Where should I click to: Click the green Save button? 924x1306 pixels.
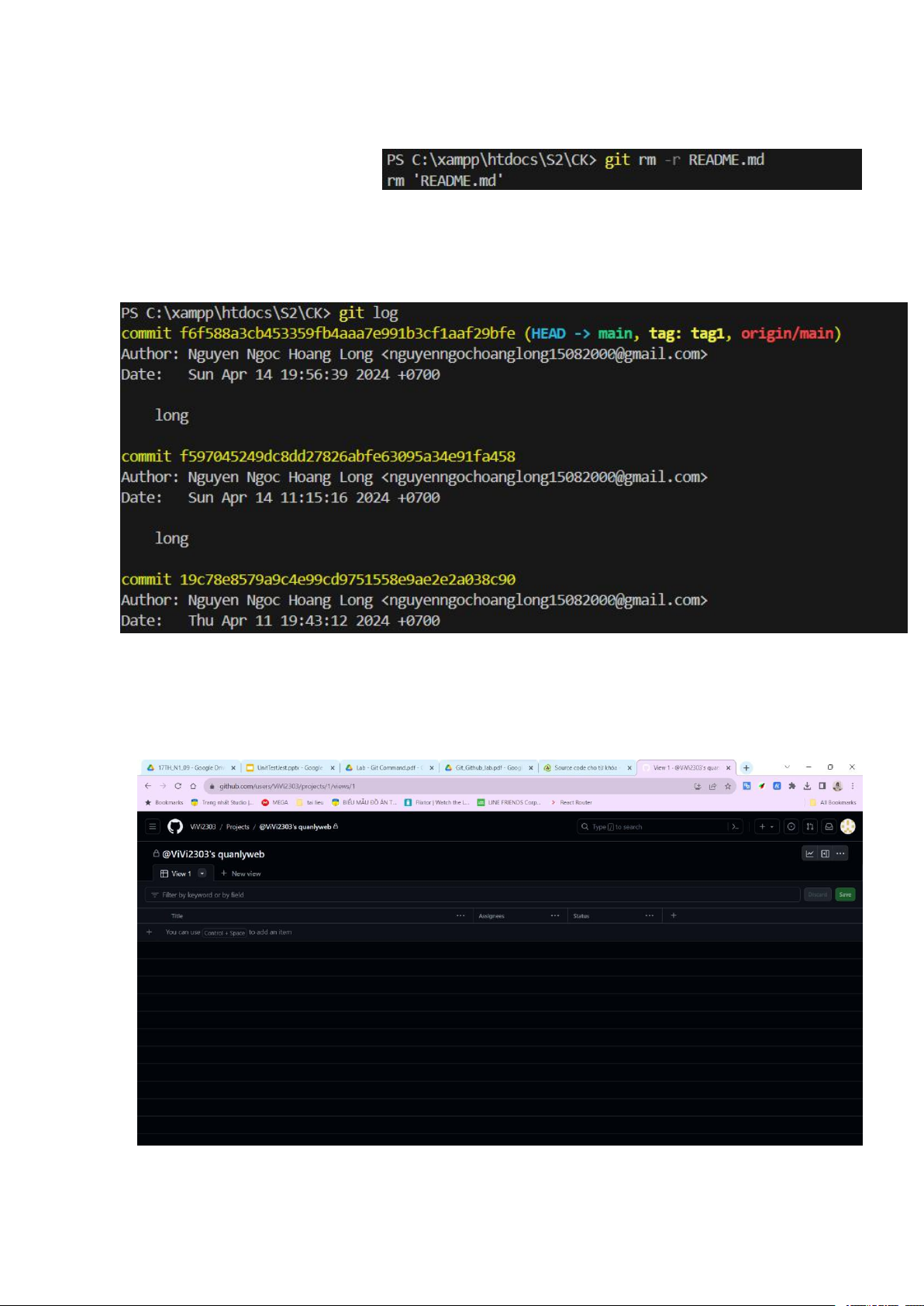click(x=845, y=894)
